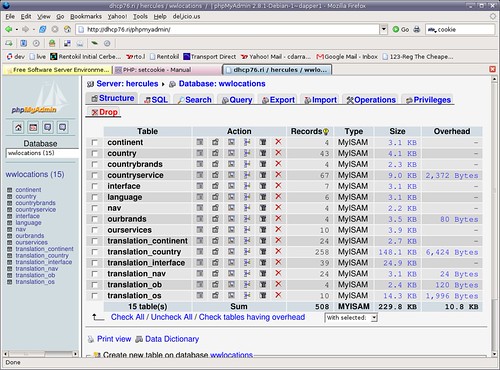
Task: Tick checkbox for countryservice row
Action: (95, 175)
